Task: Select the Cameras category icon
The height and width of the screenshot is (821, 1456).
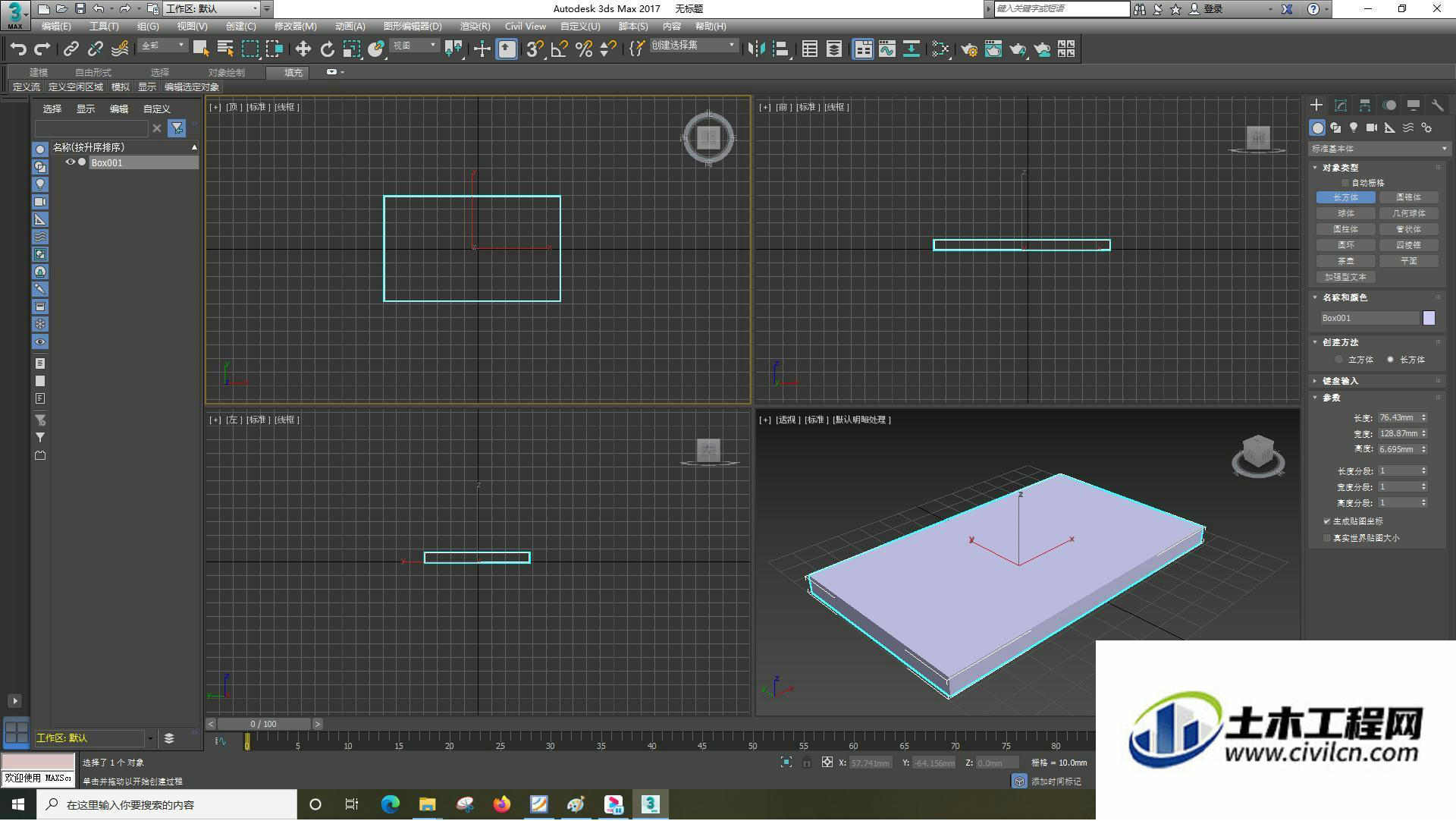Action: (x=1372, y=128)
